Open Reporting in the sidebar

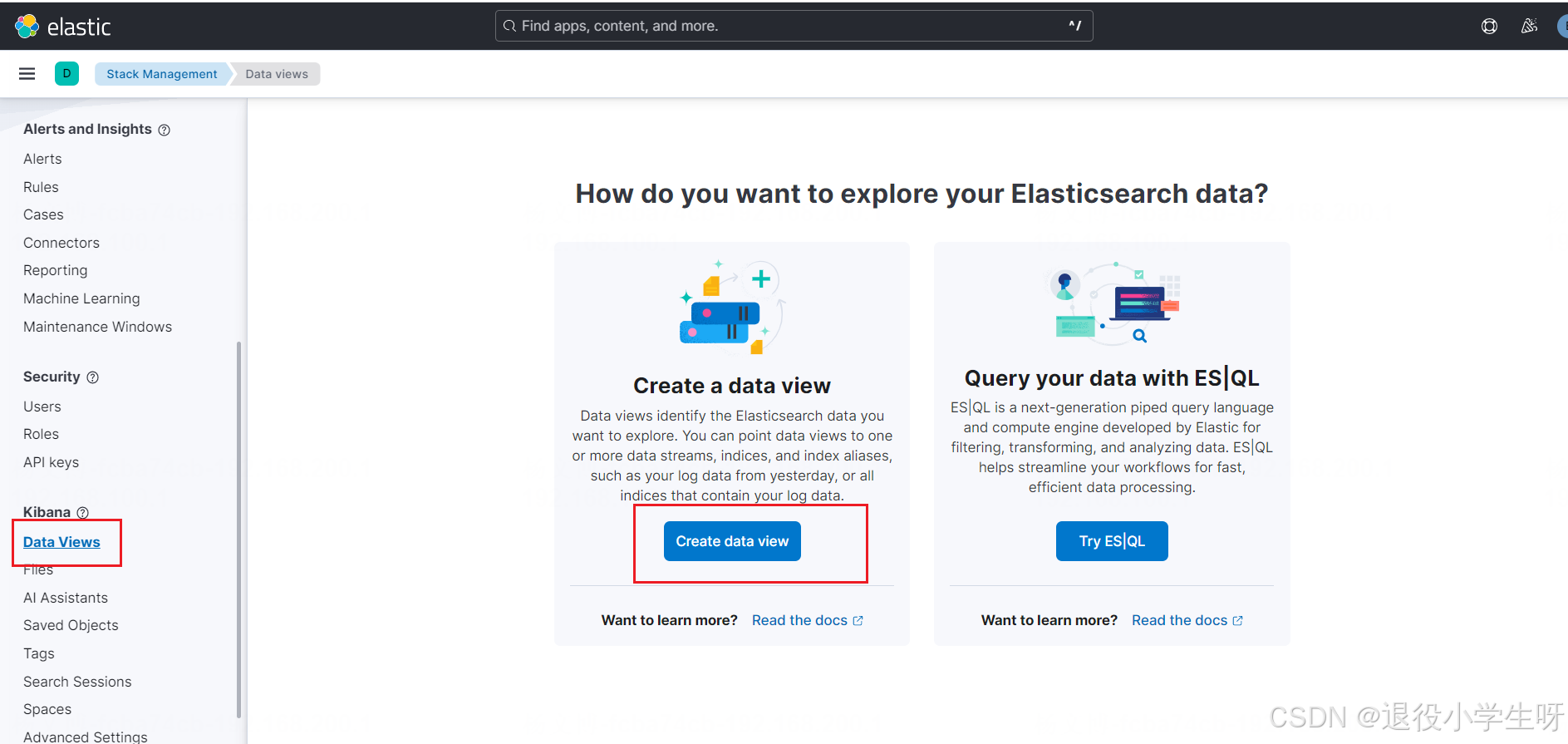pyautogui.click(x=55, y=270)
